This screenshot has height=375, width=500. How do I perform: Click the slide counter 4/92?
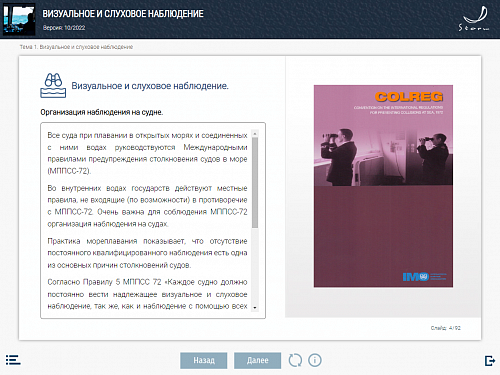coord(446,328)
